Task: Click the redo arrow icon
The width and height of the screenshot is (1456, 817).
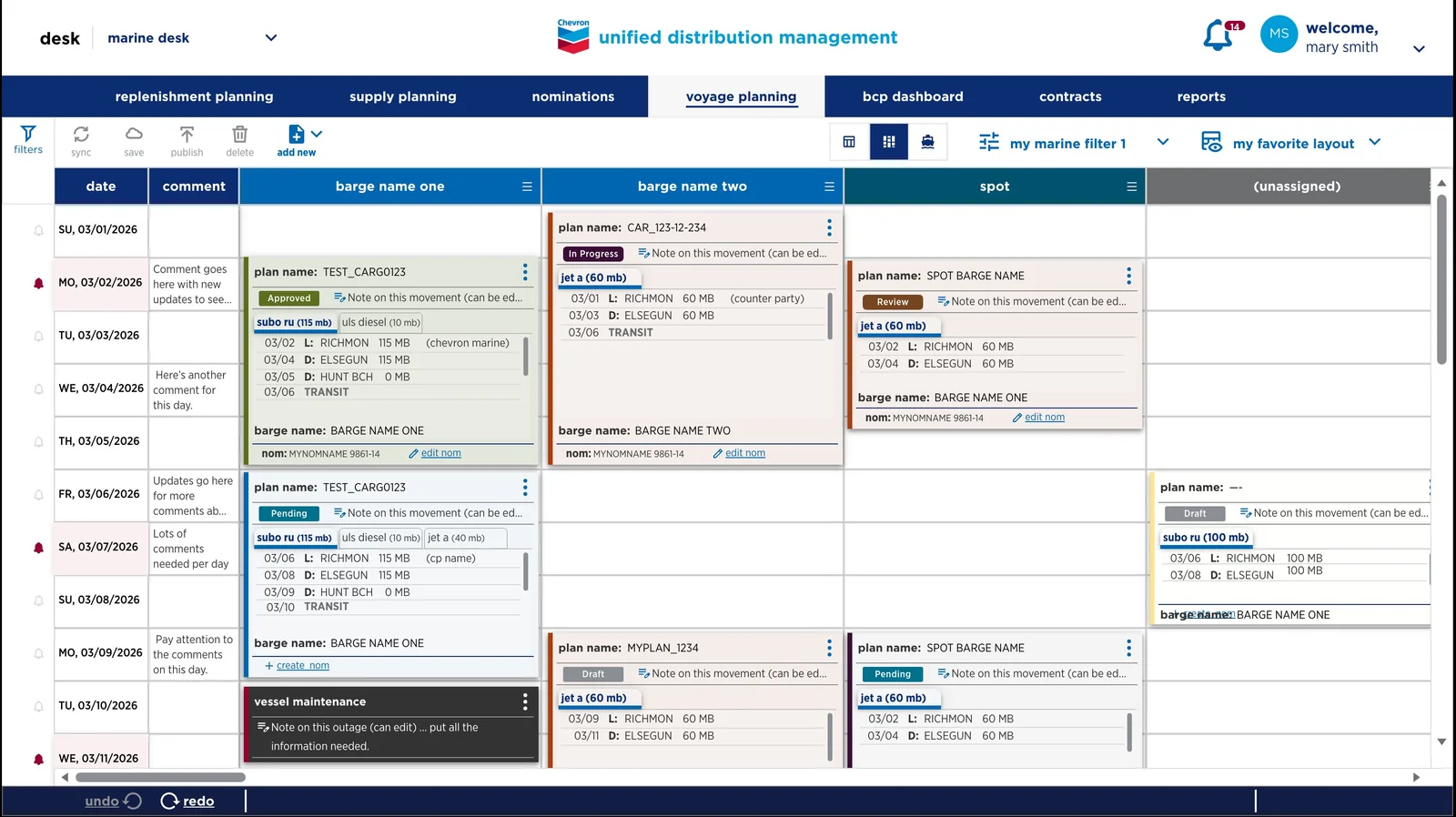Action: (169, 801)
